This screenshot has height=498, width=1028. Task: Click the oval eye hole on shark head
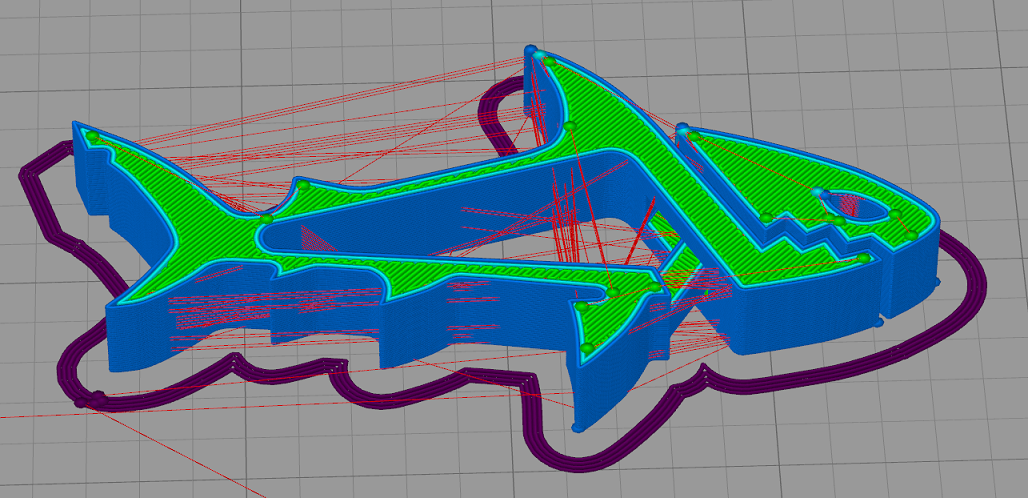point(856,207)
